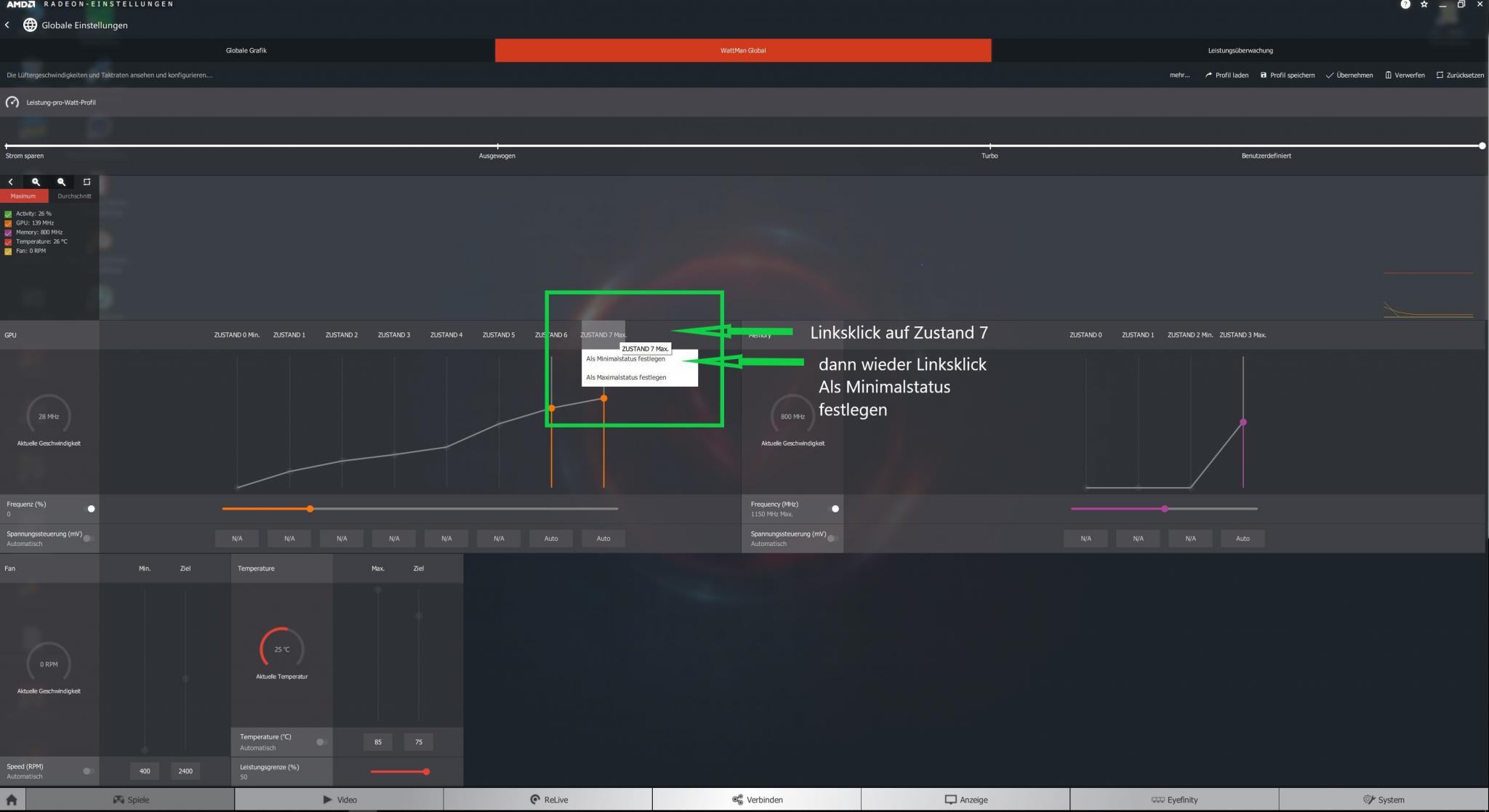Open the GPU ZUSTAND 5 state menu
This screenshot has width=1489, height=812.
coord(498,335)
